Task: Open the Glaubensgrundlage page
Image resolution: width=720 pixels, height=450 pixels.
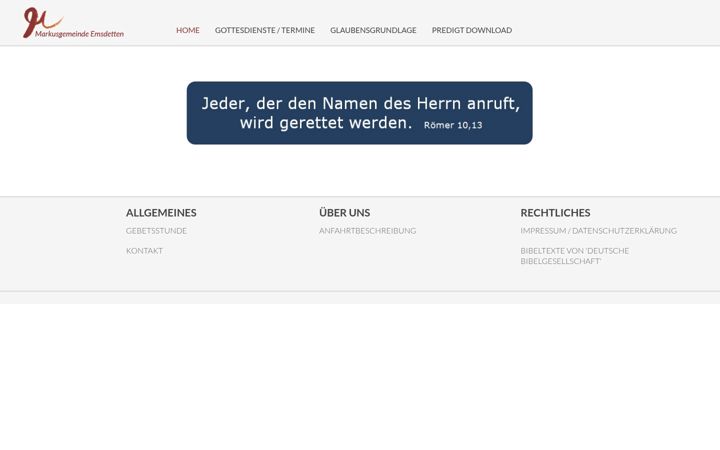Action: (373, 30)
